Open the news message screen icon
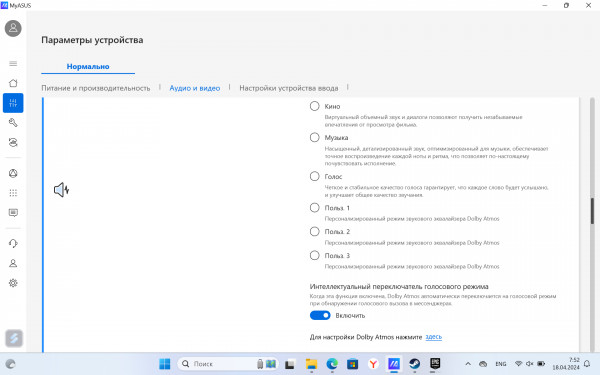 (x=13, y=213)
